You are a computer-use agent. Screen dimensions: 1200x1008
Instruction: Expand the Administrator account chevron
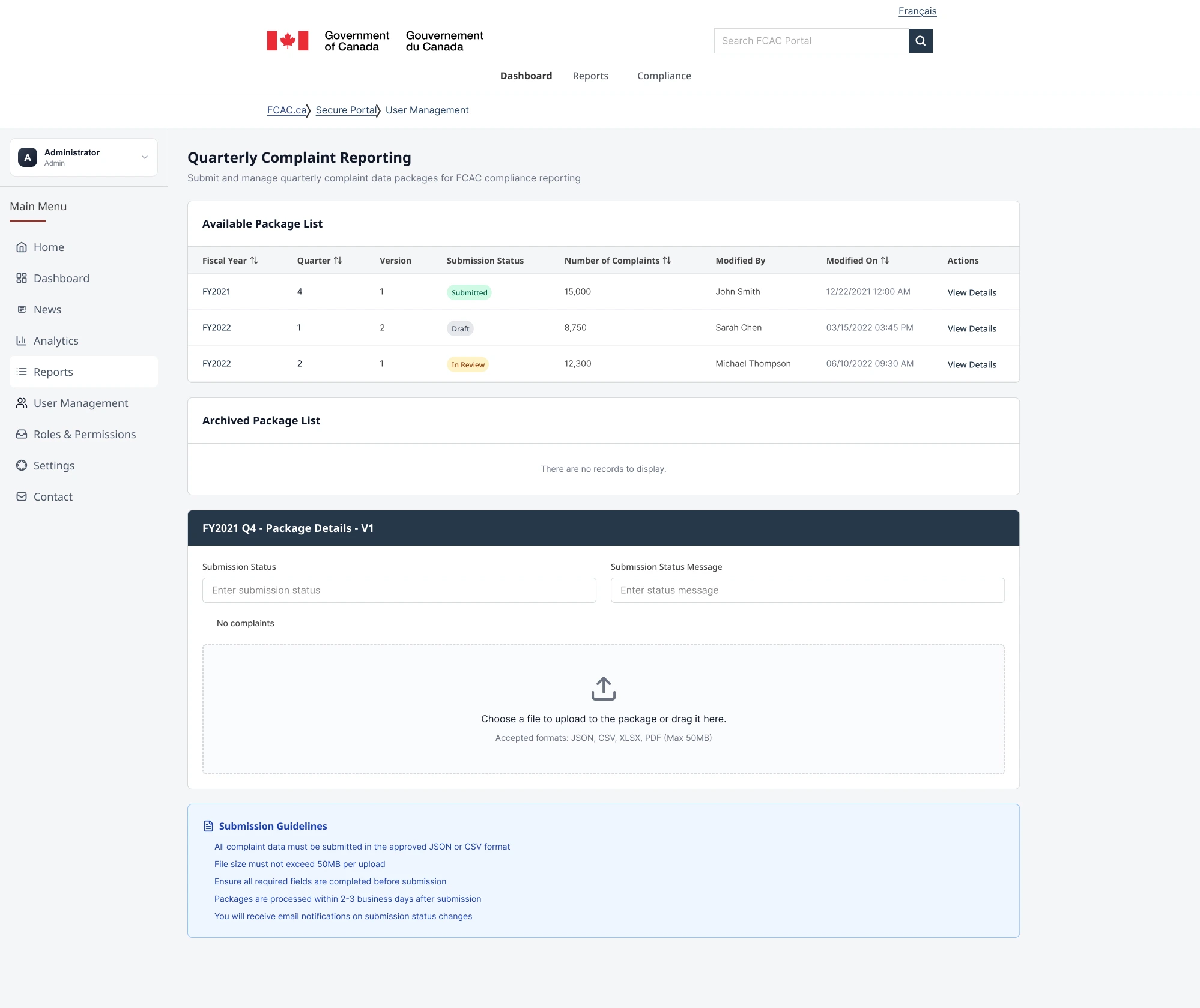(145, 157)
